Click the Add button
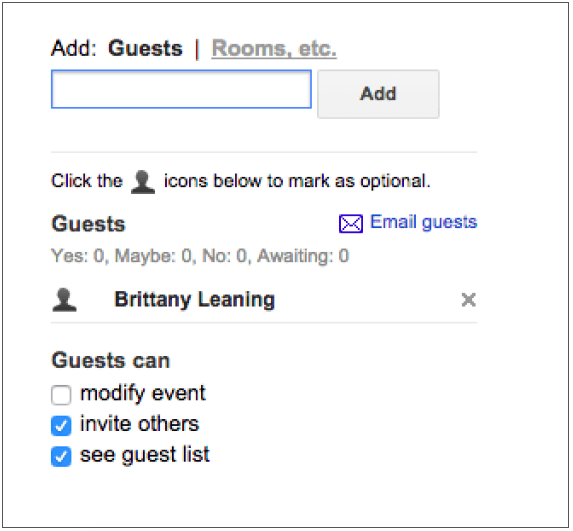 click(378, 94)
